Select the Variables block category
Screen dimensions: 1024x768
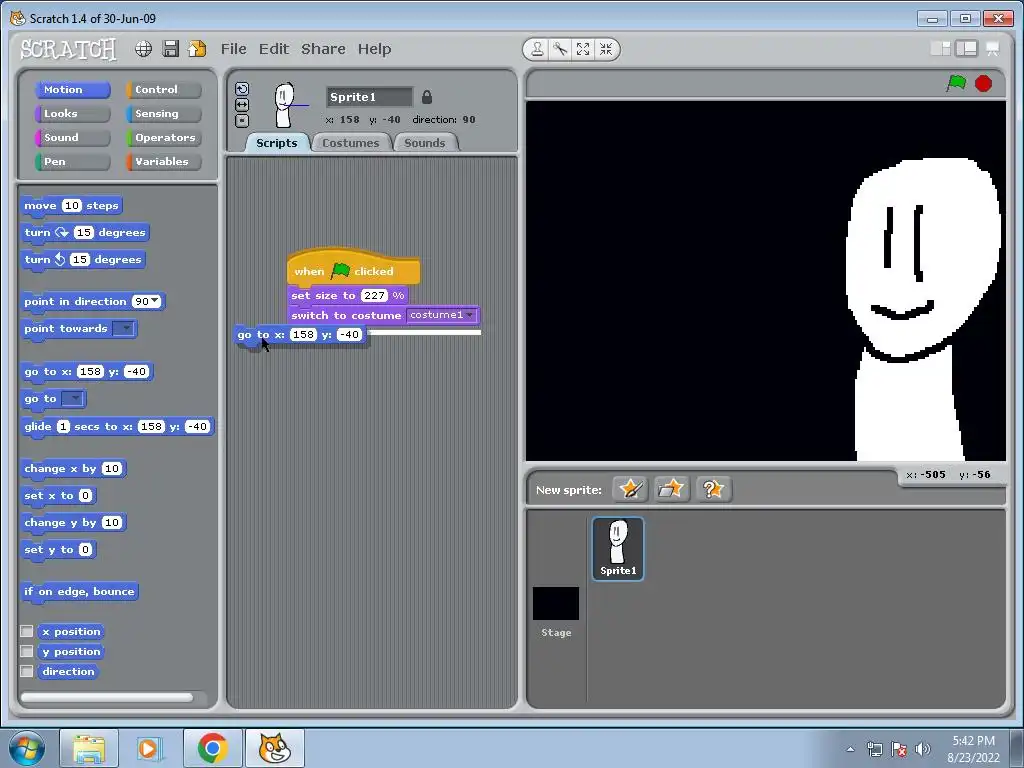coord(163,162)
